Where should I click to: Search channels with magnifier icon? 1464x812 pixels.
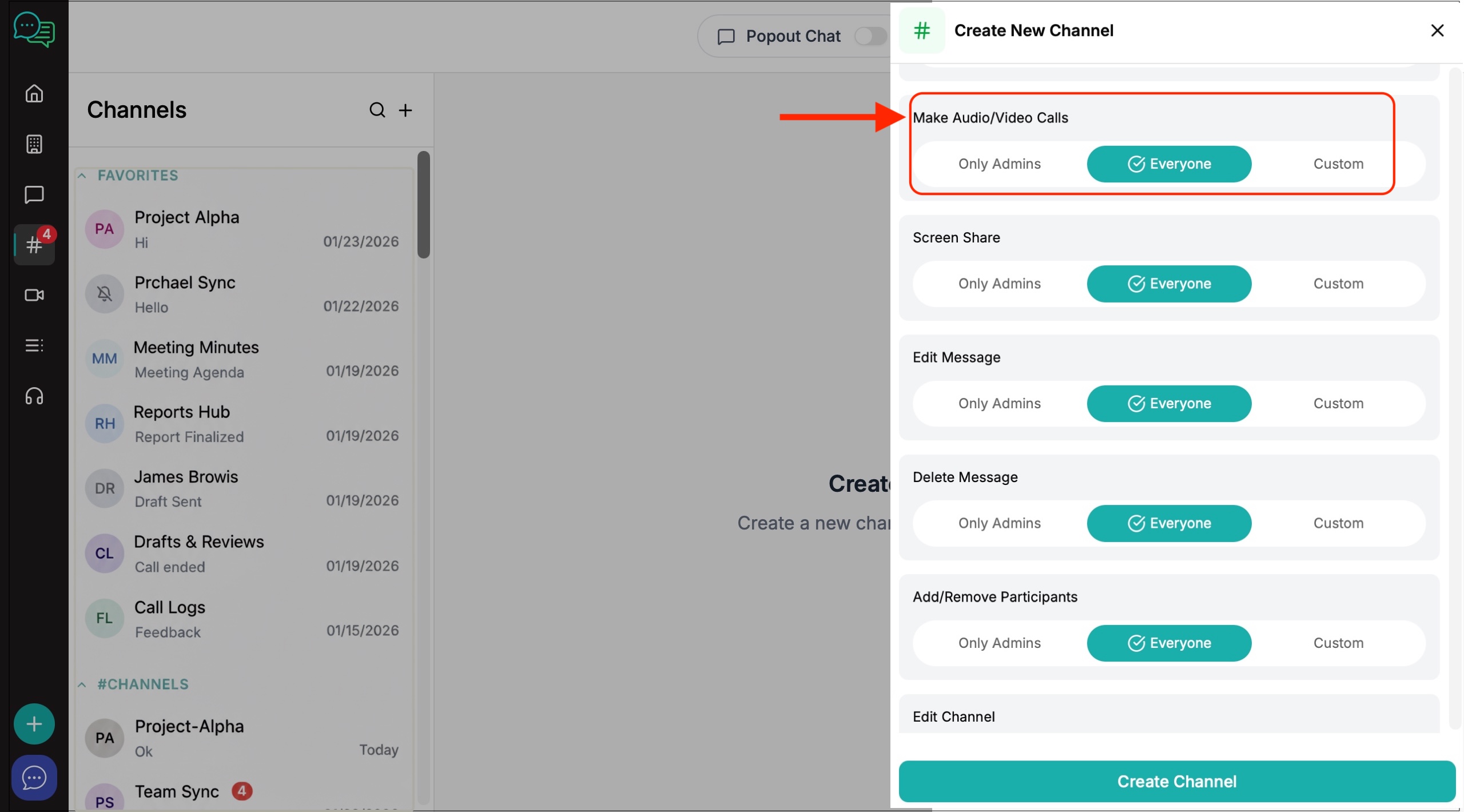click(377, 110)
